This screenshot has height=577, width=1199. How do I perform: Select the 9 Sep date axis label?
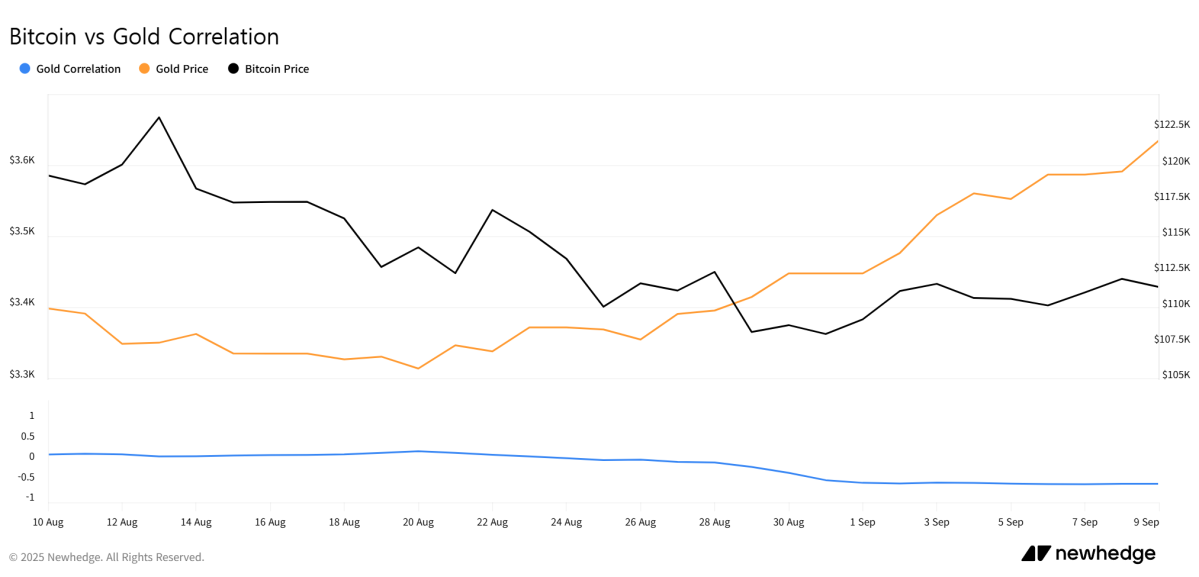tap(1146, 522)
